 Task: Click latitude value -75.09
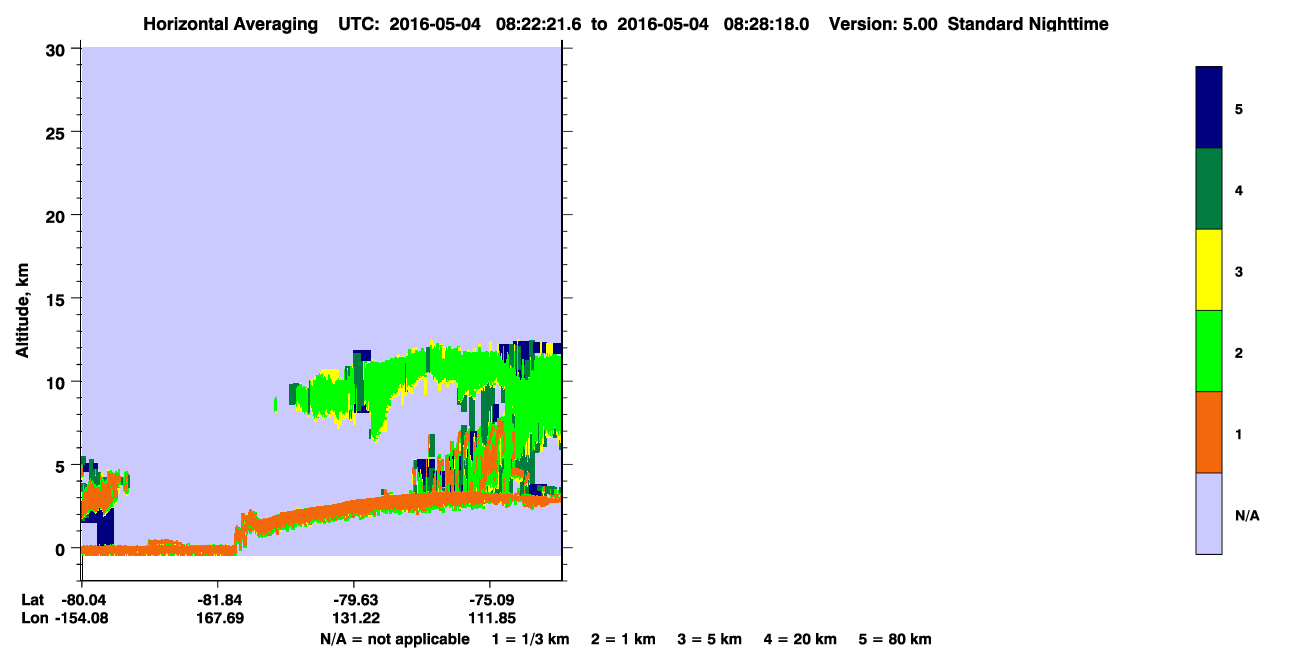click(x=491, y=599)
